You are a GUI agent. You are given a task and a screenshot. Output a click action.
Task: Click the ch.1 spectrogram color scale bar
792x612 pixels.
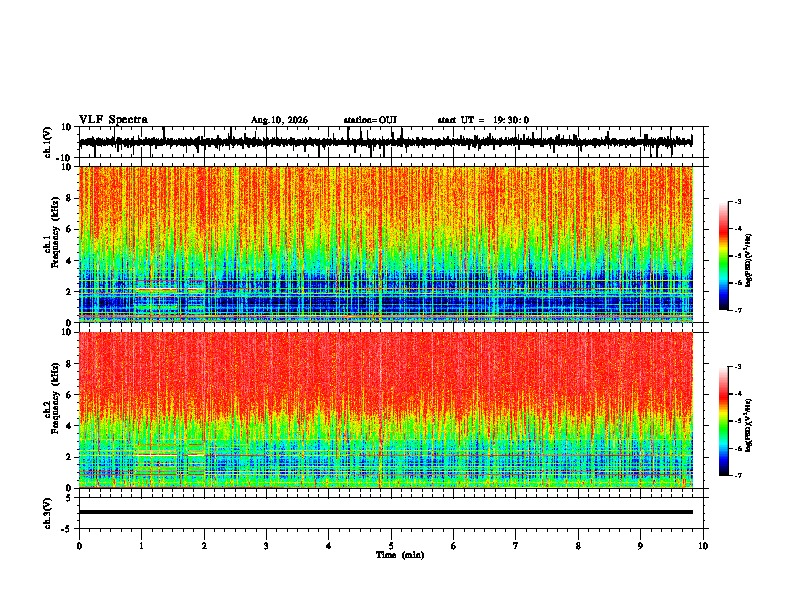tap(724, 256)
